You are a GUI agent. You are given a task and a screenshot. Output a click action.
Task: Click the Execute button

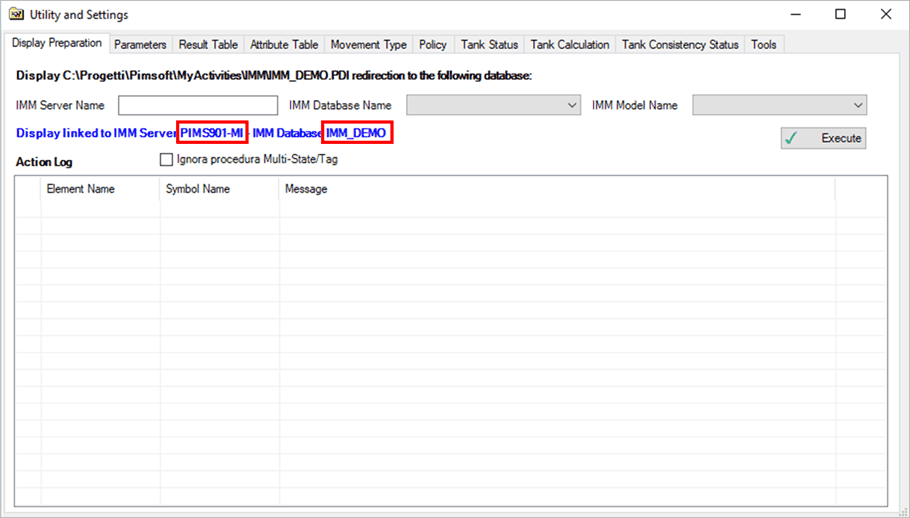823,138
